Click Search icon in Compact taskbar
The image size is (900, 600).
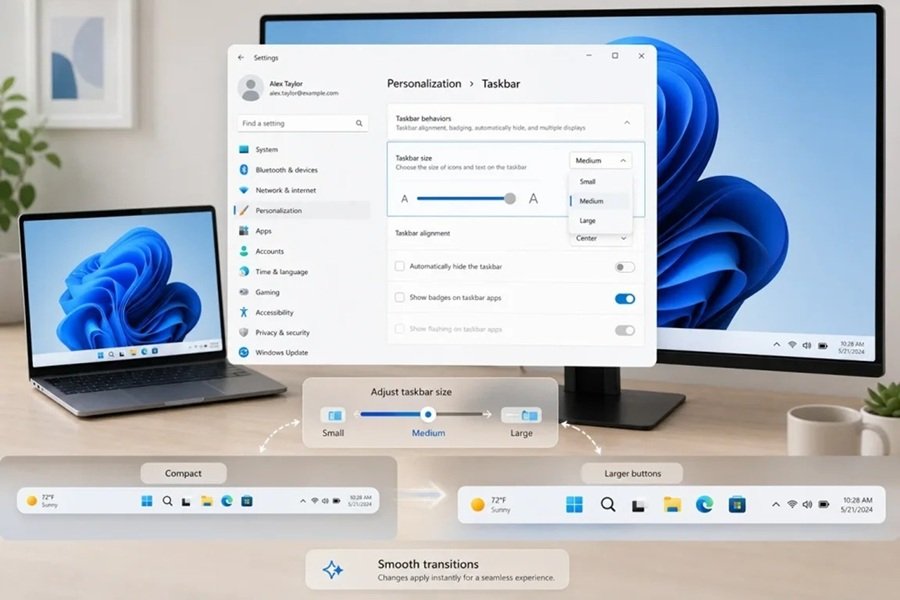click(167, 501)
